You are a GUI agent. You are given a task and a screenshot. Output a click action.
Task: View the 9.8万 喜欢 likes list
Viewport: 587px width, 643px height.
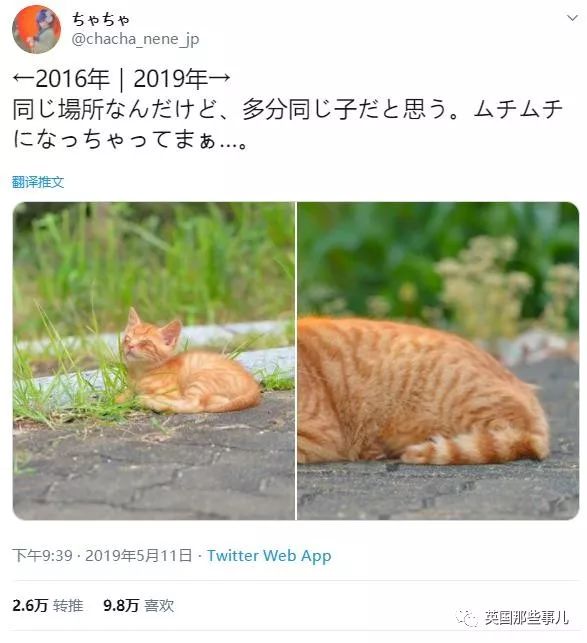point(139,606)
